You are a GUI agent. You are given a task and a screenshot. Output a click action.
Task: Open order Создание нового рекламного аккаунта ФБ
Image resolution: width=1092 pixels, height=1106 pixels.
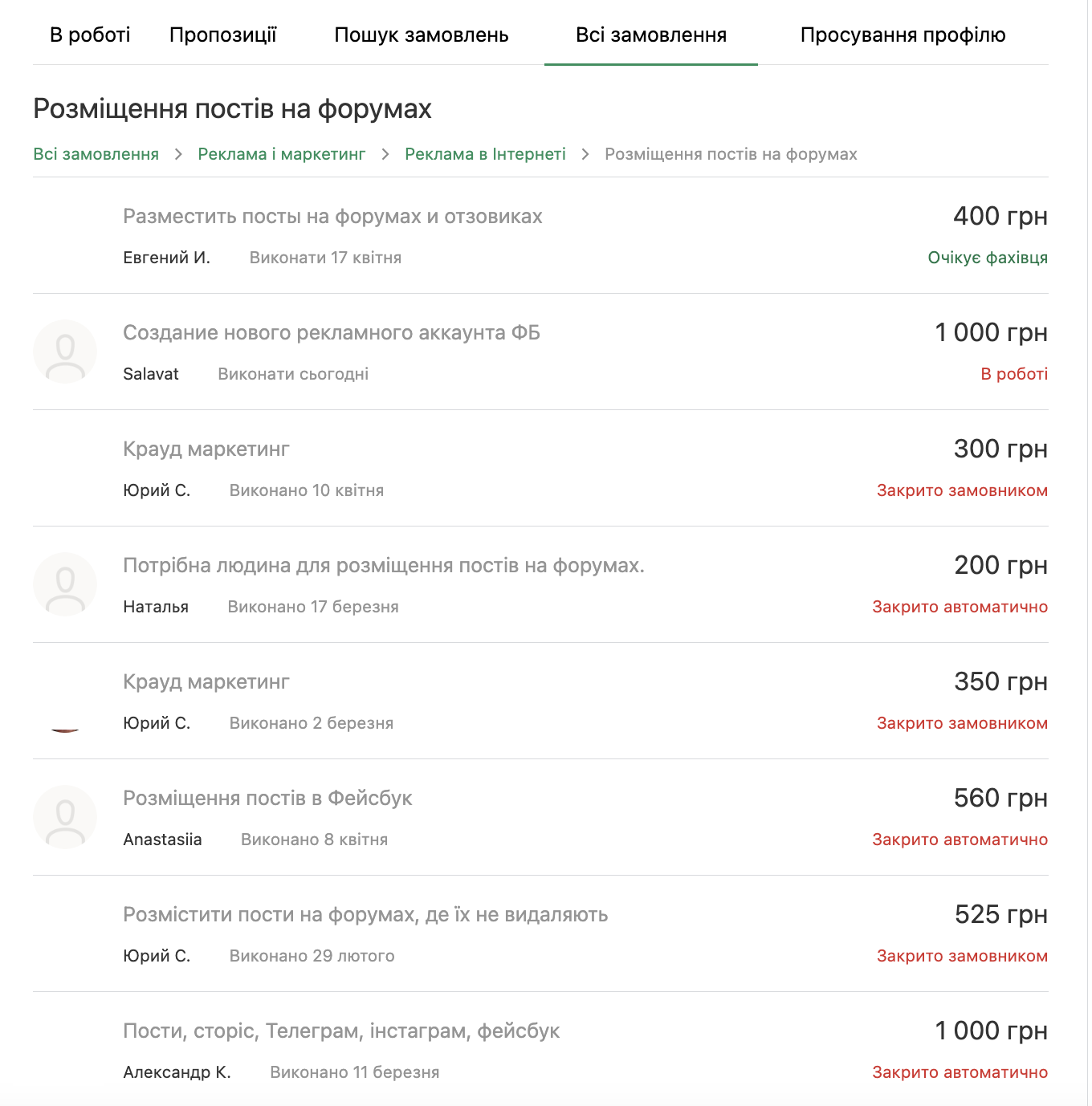(x=332, y=333)
